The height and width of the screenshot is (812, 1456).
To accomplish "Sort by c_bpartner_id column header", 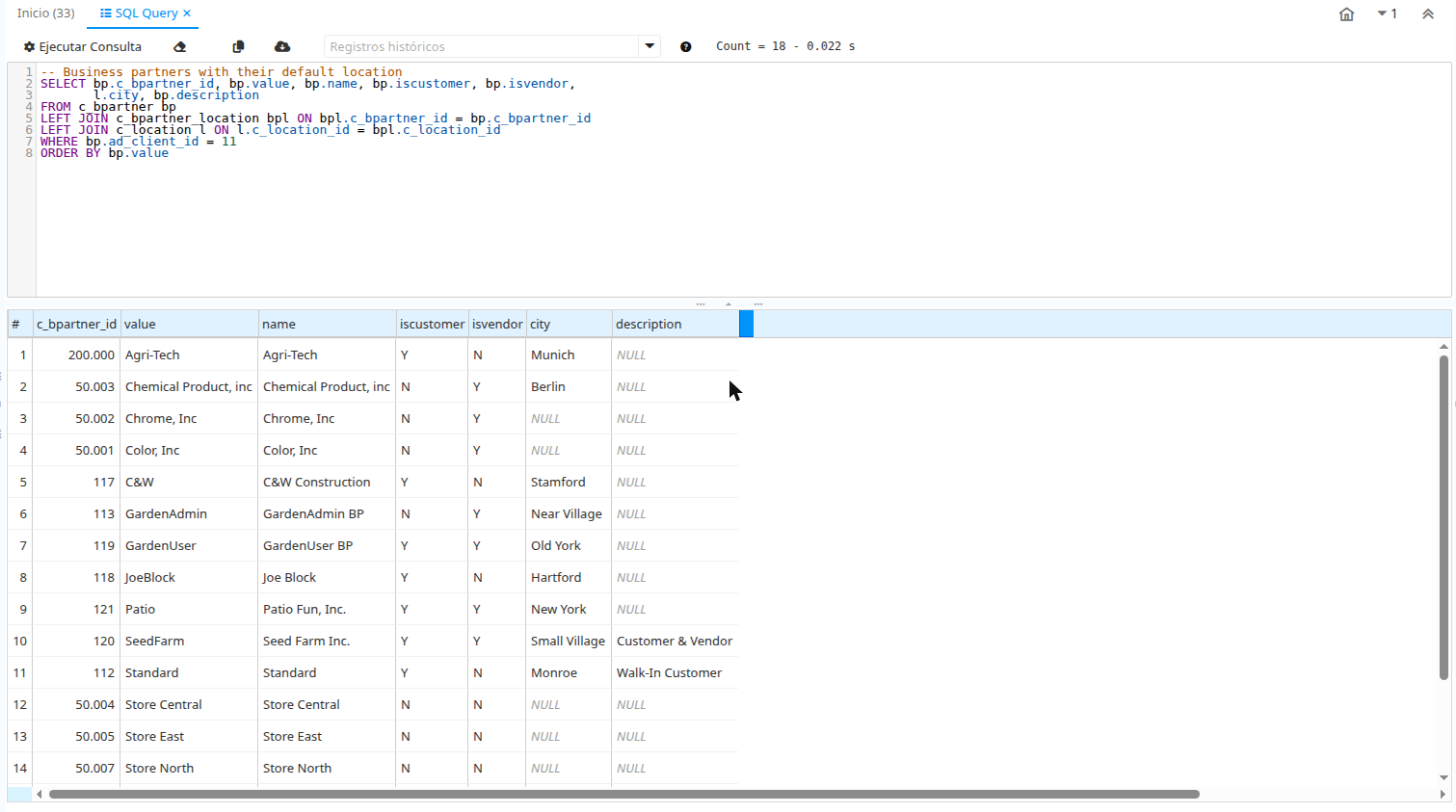I will 77,324.
